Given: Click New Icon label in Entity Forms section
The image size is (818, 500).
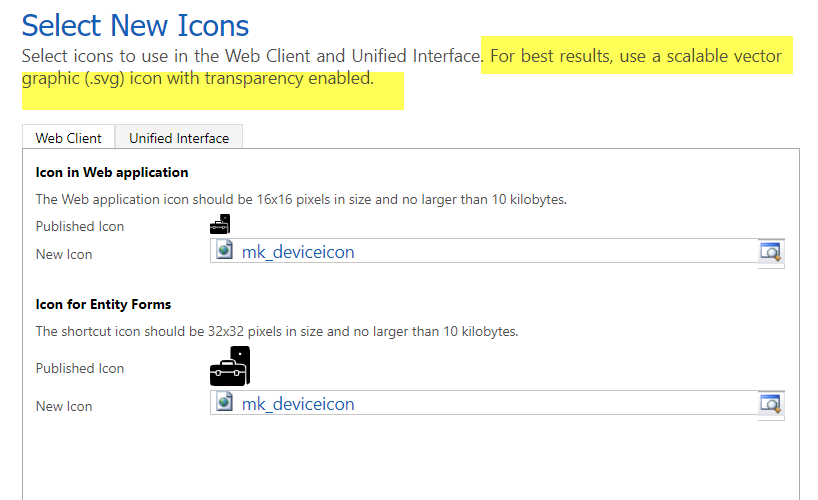Looking at the screenshot, I should coord(64,407).
